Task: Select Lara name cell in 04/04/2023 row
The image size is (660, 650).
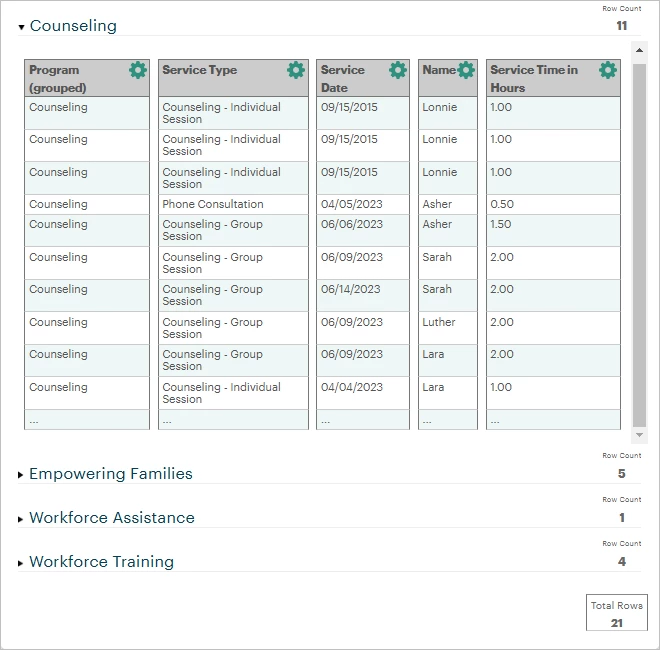Action: [448, 393]
